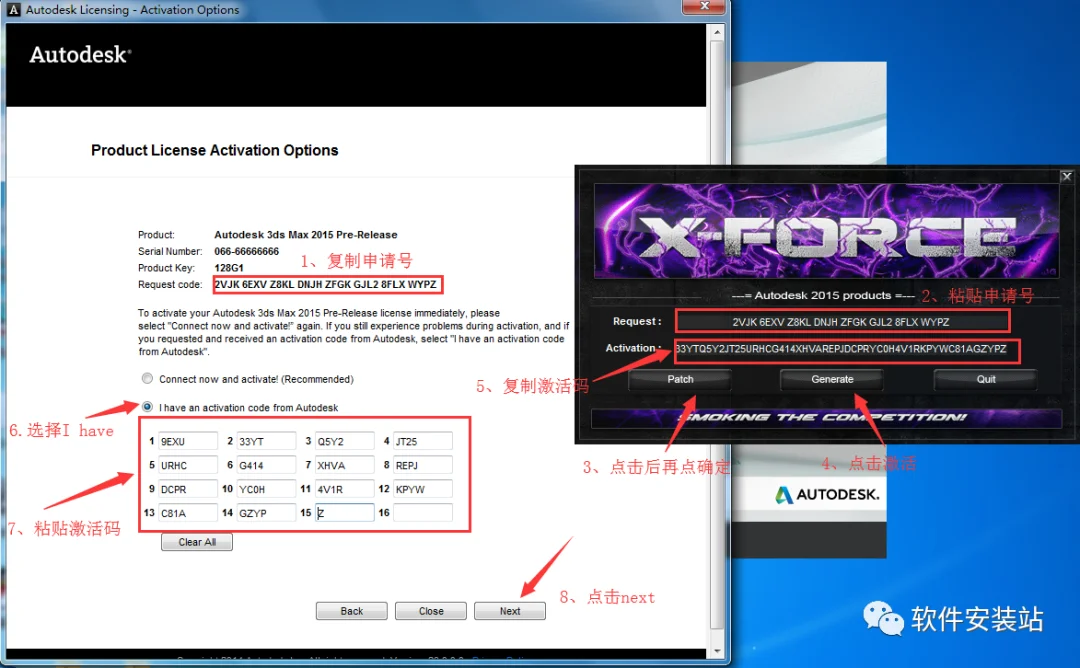This screenshot has height=668, width=1080.
Task: Click the scrollbar down arrow in licensing window
Action: click(x=717, y=651)
